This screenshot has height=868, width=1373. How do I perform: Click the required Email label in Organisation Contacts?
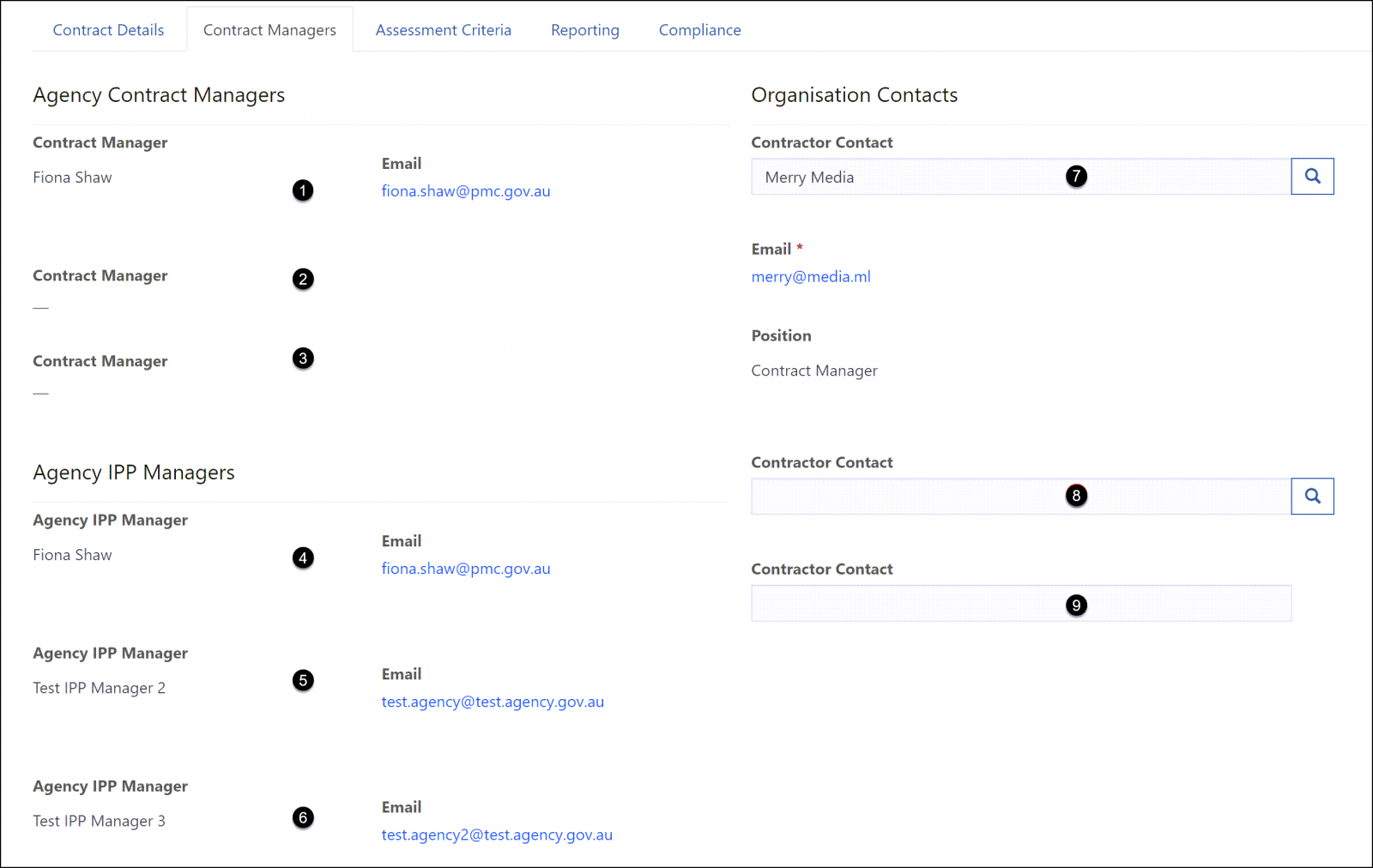coord(777,249)
